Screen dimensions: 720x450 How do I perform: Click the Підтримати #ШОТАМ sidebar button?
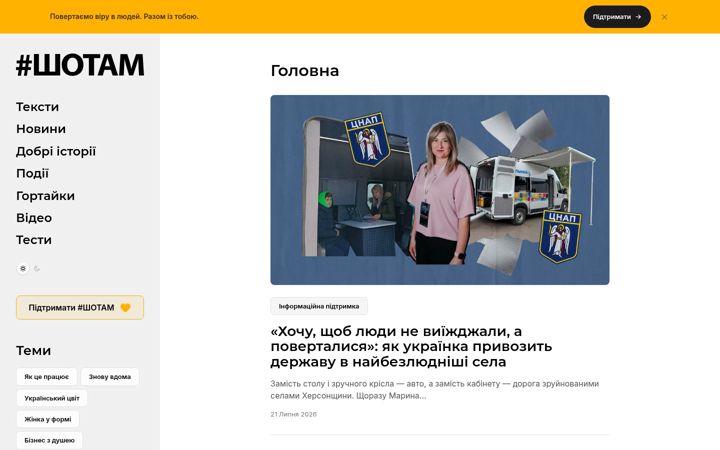click(x=80, y=308)
